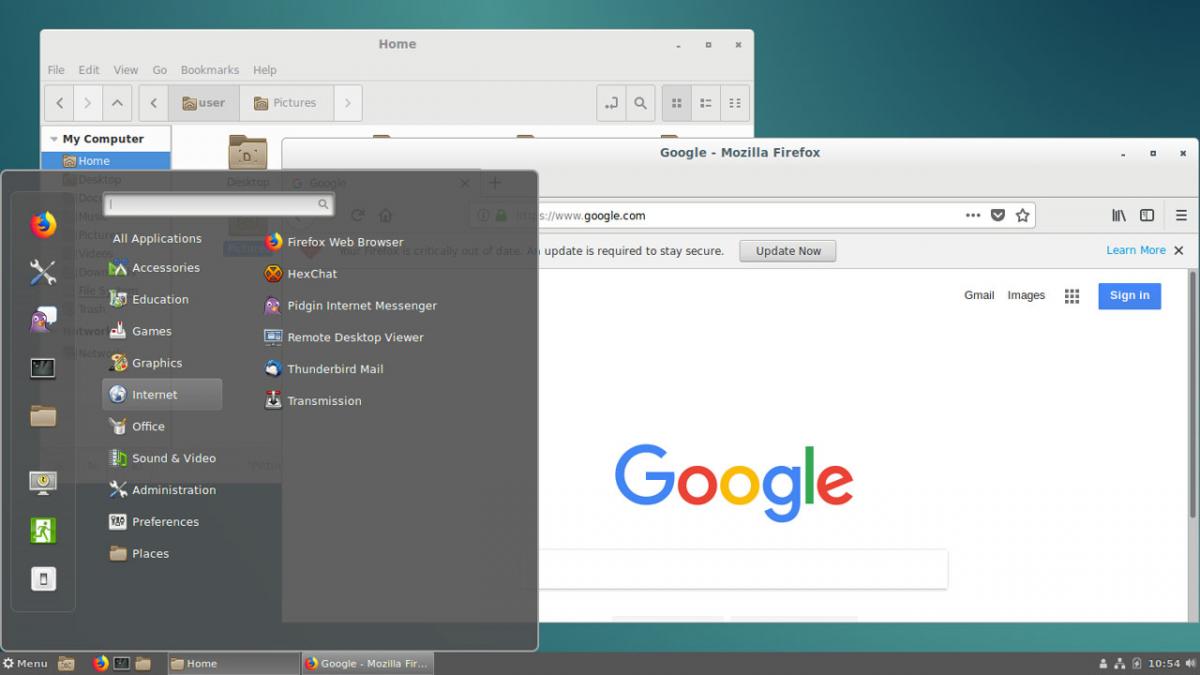The image size is (1200, 675).
Task: Collapse the My Computer sidebar section
Action: point(52,139)
